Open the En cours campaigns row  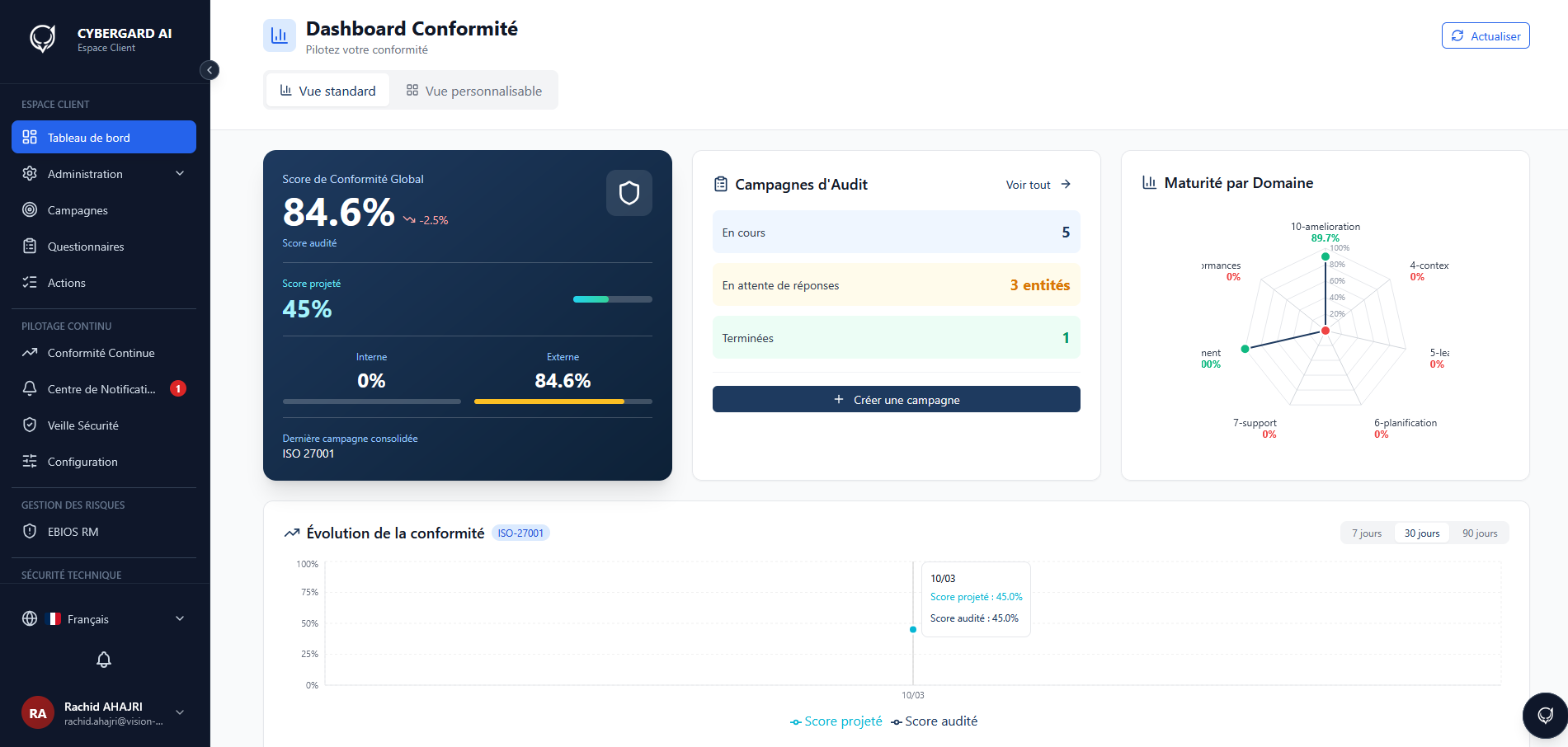pyautogui.click(x=897, y=233)
